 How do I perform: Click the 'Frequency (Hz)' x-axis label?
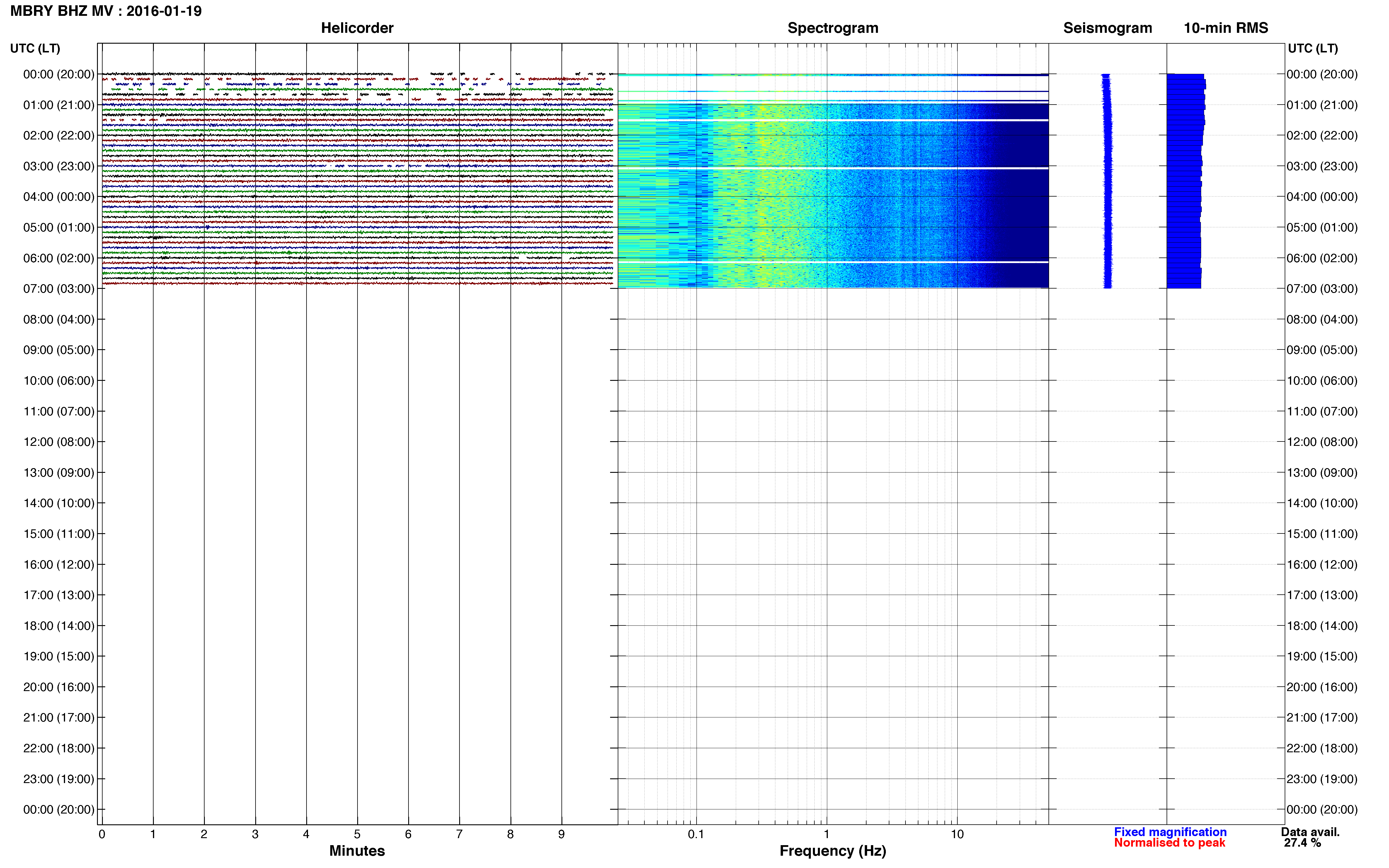[x=833, y=851]
